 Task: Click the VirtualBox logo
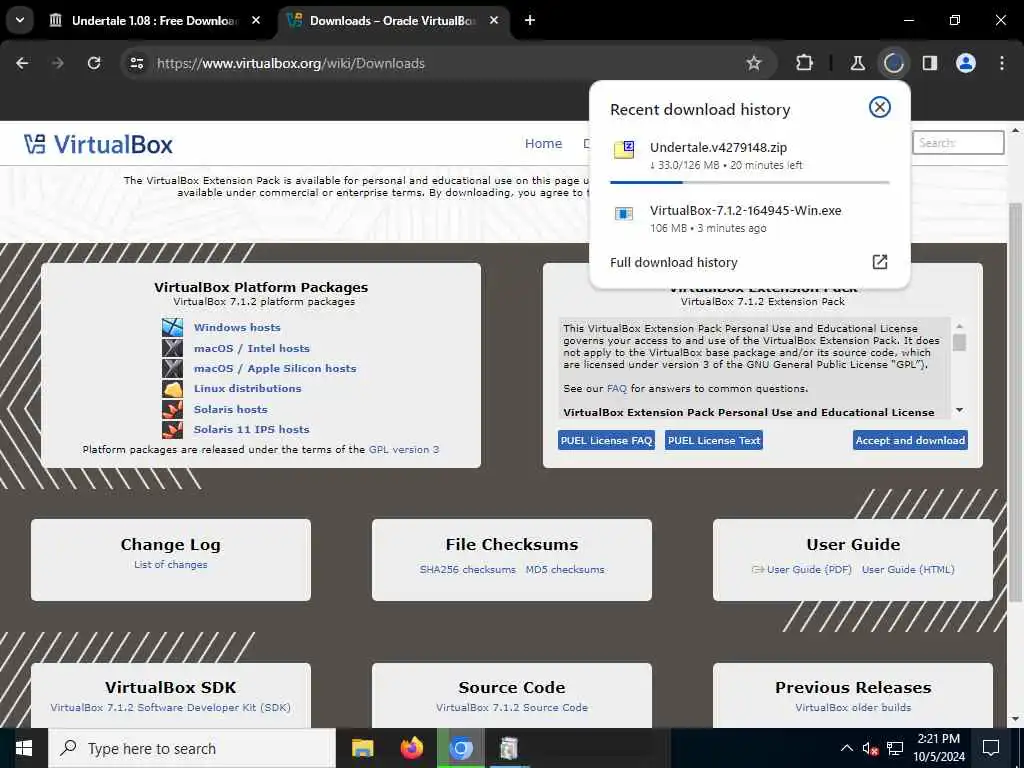(x=98, y=144)
